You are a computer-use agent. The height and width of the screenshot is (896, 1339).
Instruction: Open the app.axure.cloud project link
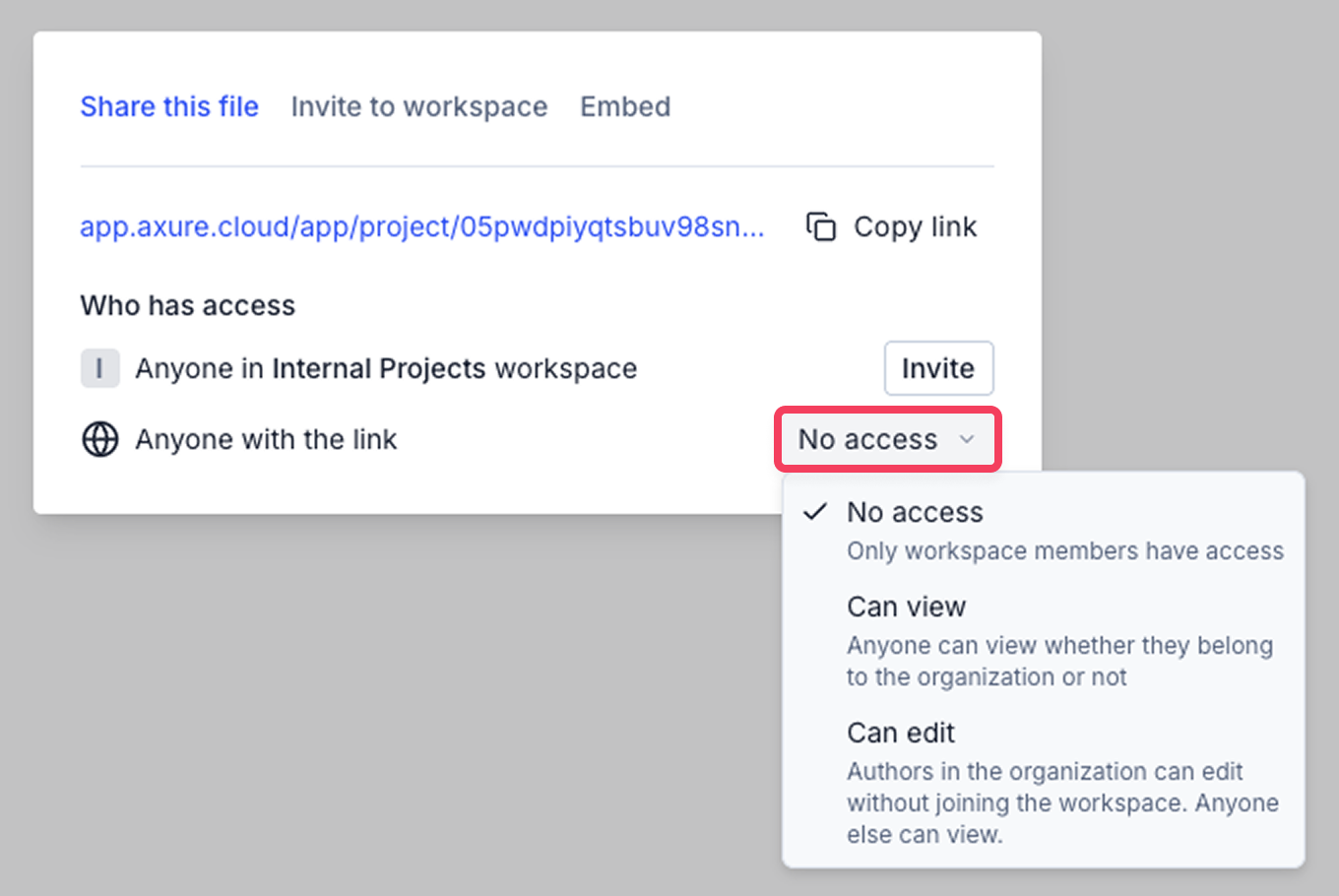pyautogui.click(x=421, y=226)
